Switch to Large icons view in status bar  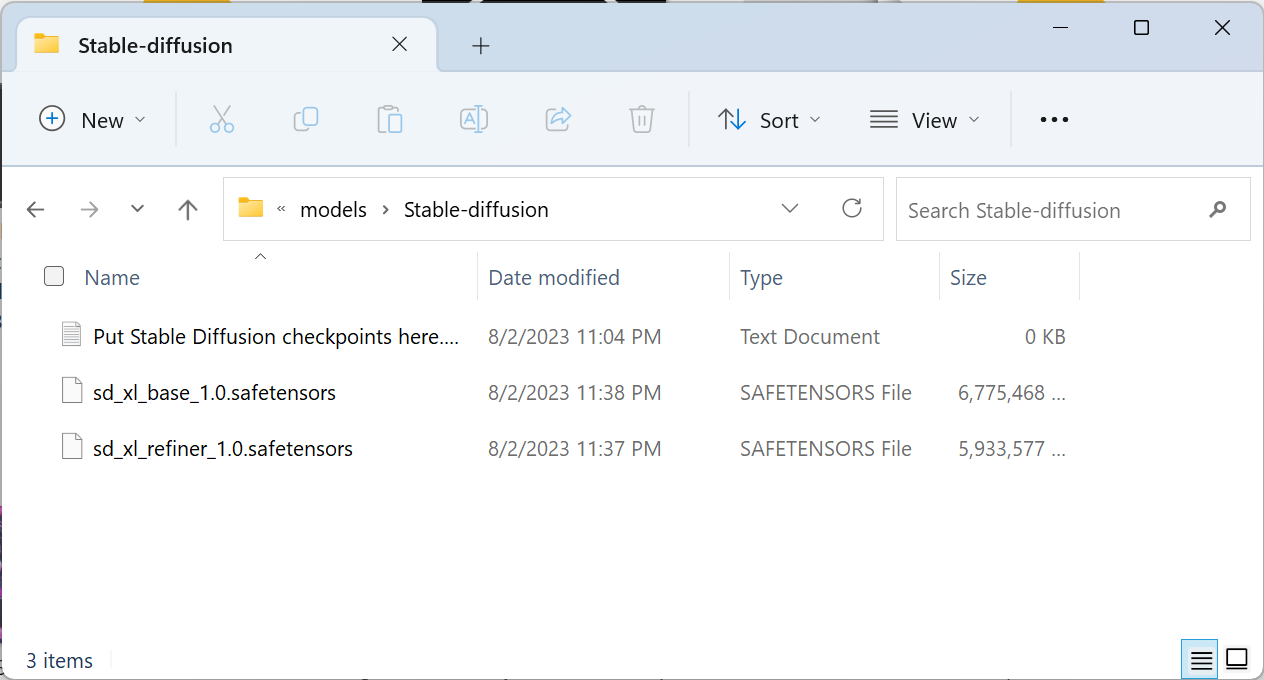1237,660
